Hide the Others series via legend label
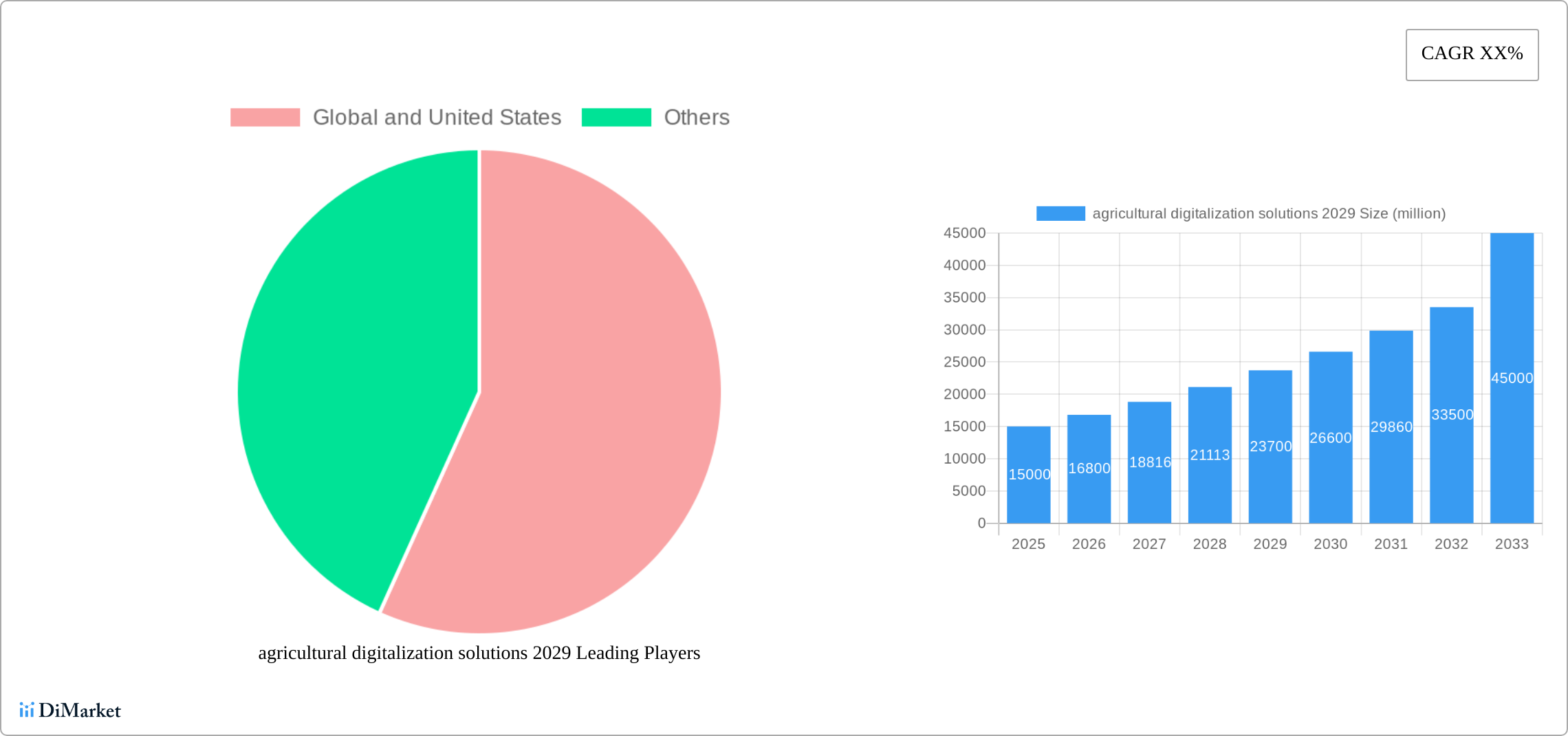The image size is (1568, 736). point(696,118)
